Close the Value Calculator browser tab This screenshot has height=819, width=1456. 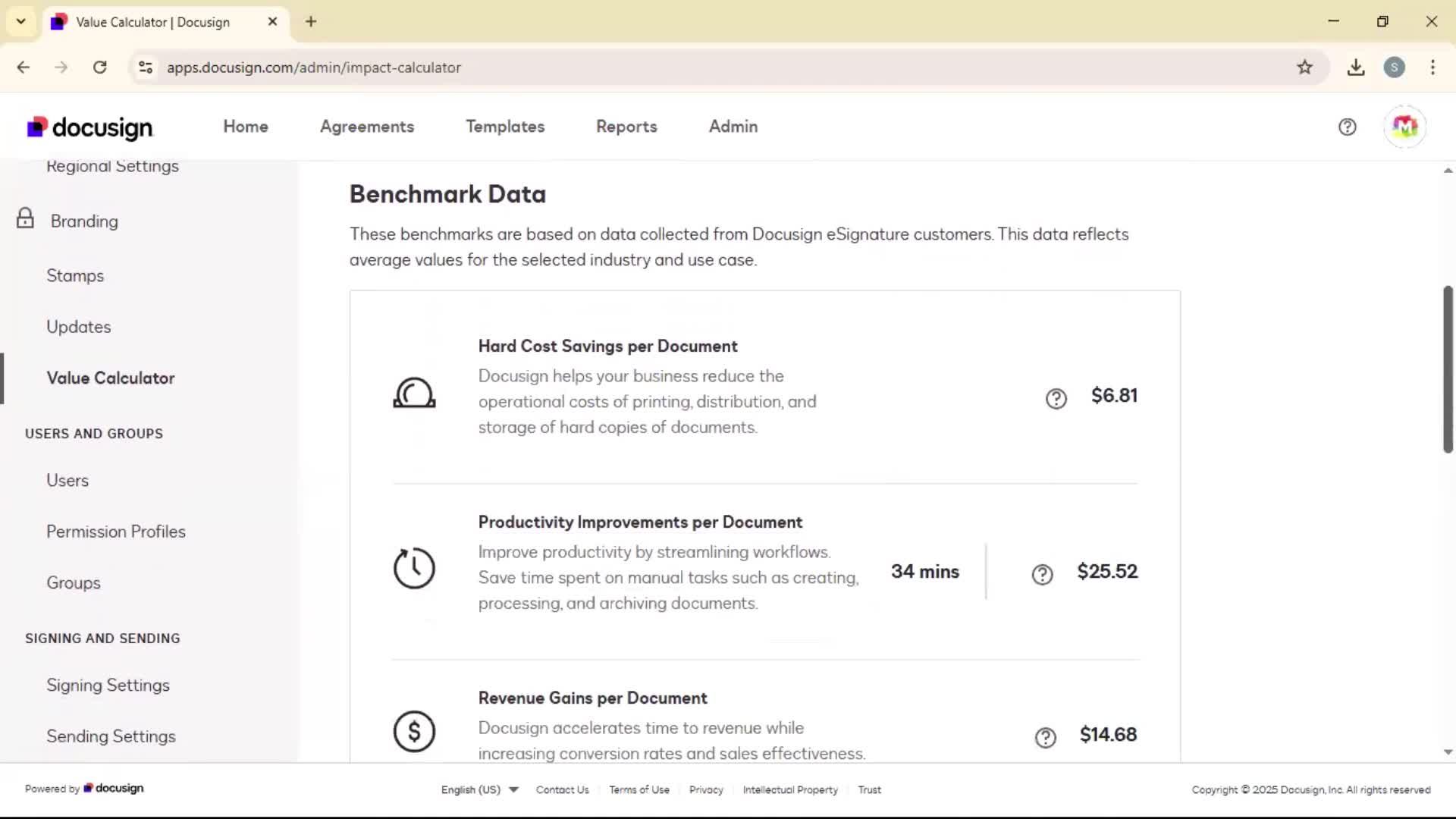(272, 22)
